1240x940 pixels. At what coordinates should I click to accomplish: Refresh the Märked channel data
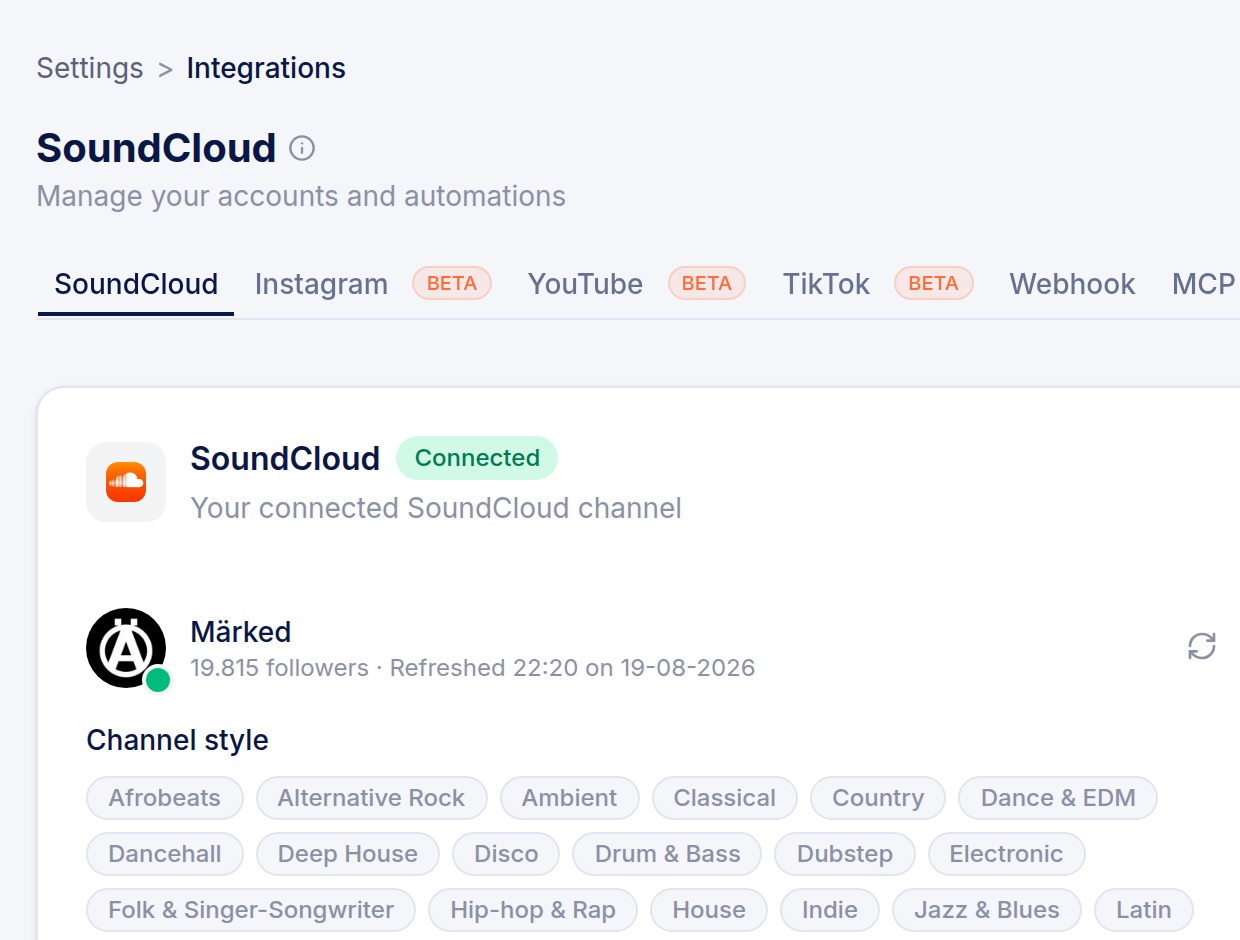tap(1201, 646)
